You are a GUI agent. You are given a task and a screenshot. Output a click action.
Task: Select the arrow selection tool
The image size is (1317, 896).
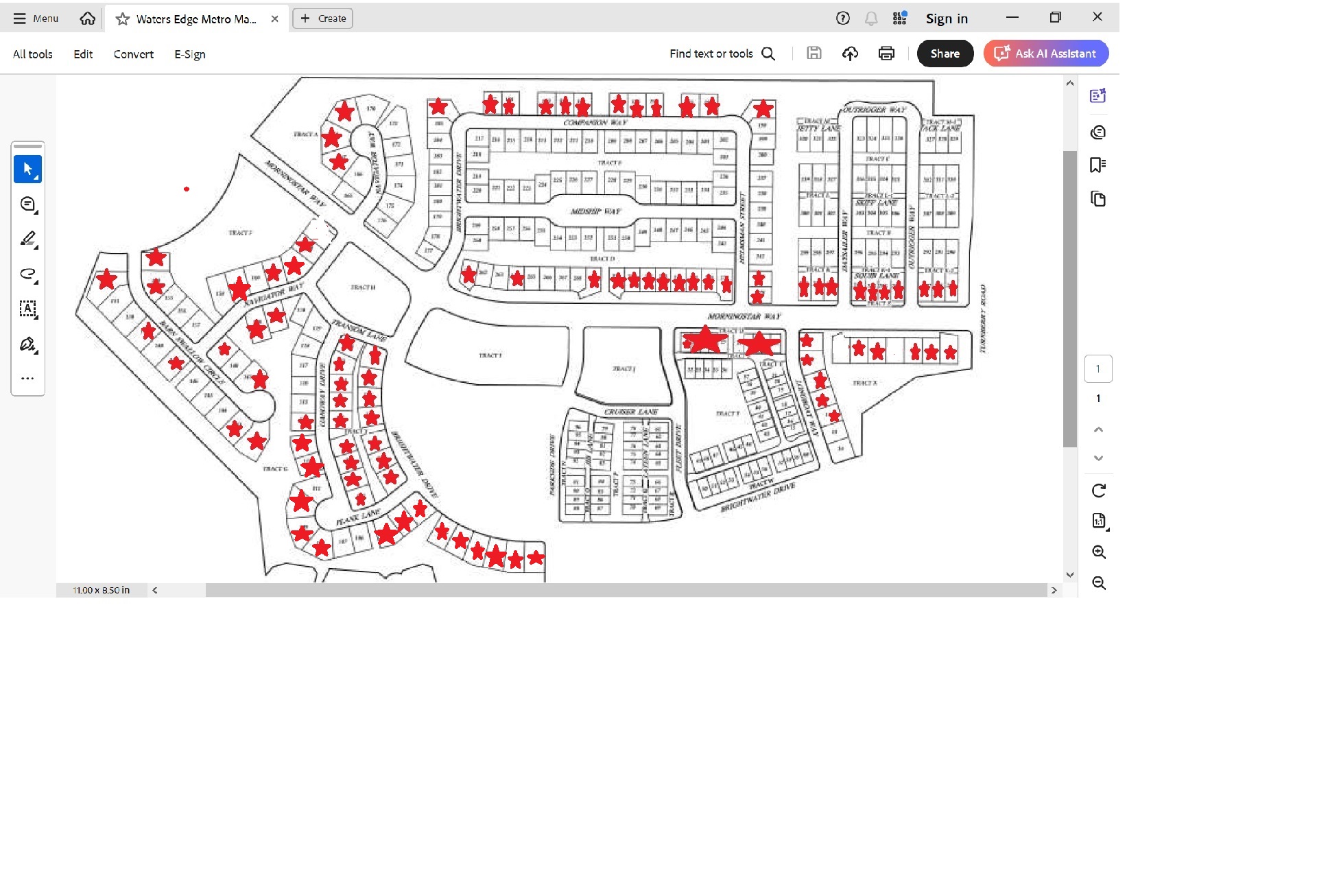click(x=27, y=169)
